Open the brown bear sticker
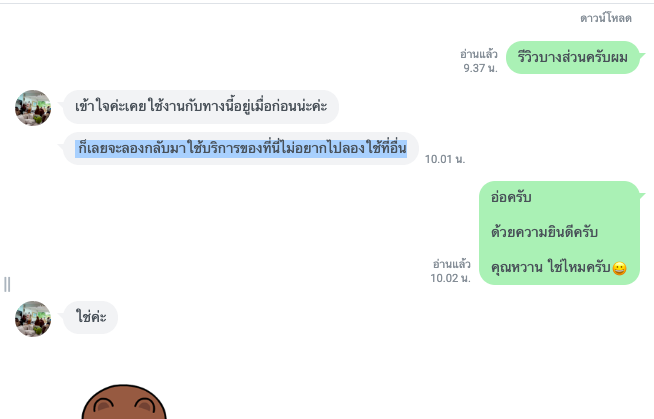Screen dimensions: 654x419 (124, 402)
